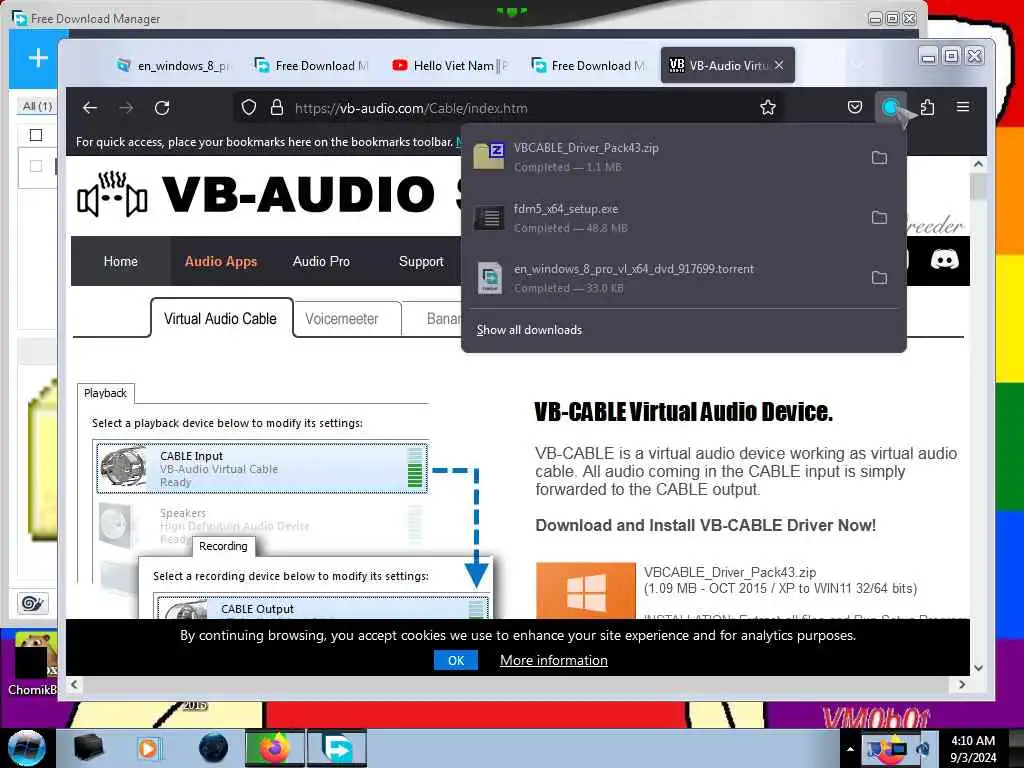This screenshot has height=768, width=1024.
Task: Click the orange Windows download button
Action: point(586,590)
